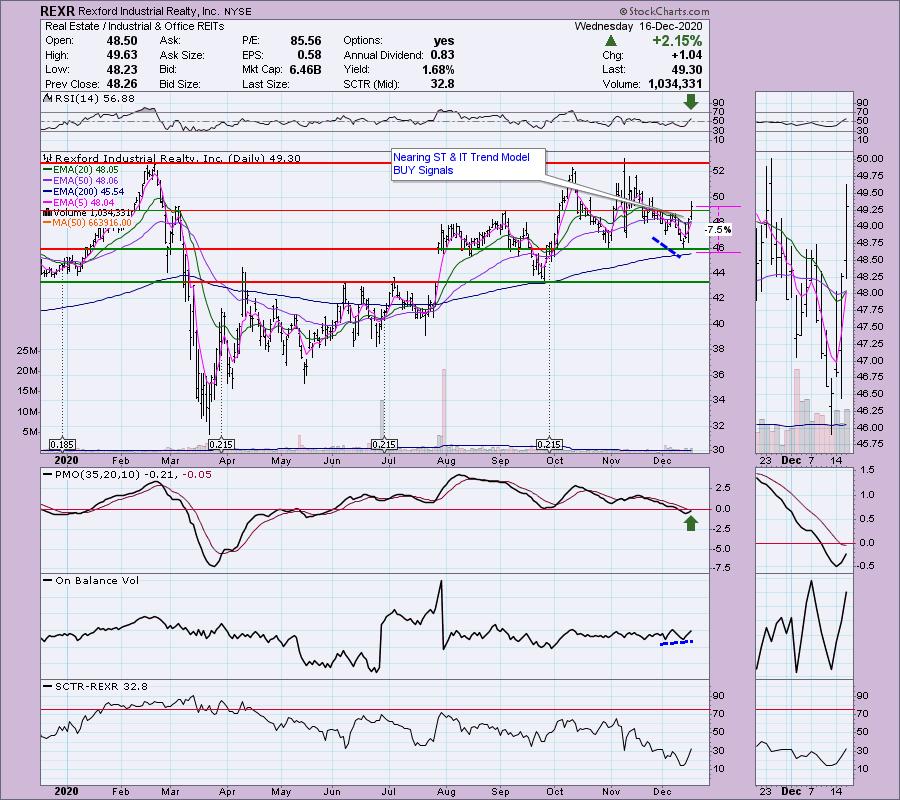Click the 'Real Estate / Industrial & Office REITs' sector line
This screenshot has width=900, height=800.
[x=134, y=26]
